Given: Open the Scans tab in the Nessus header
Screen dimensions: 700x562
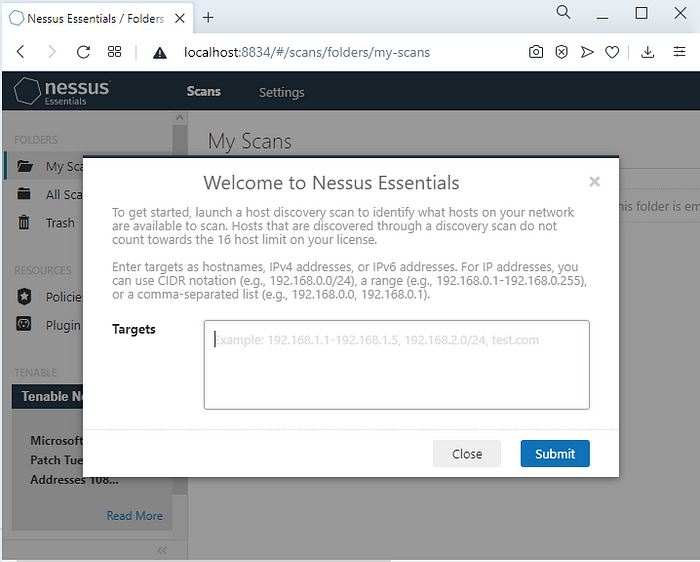Looking at the screenshot, I should tap(204, 92).
